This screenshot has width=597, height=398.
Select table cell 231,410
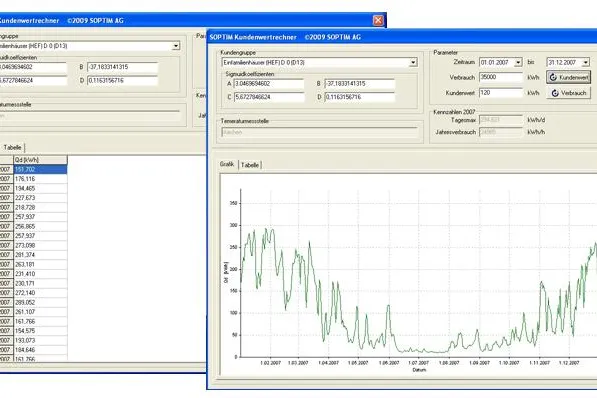(40, 274)
